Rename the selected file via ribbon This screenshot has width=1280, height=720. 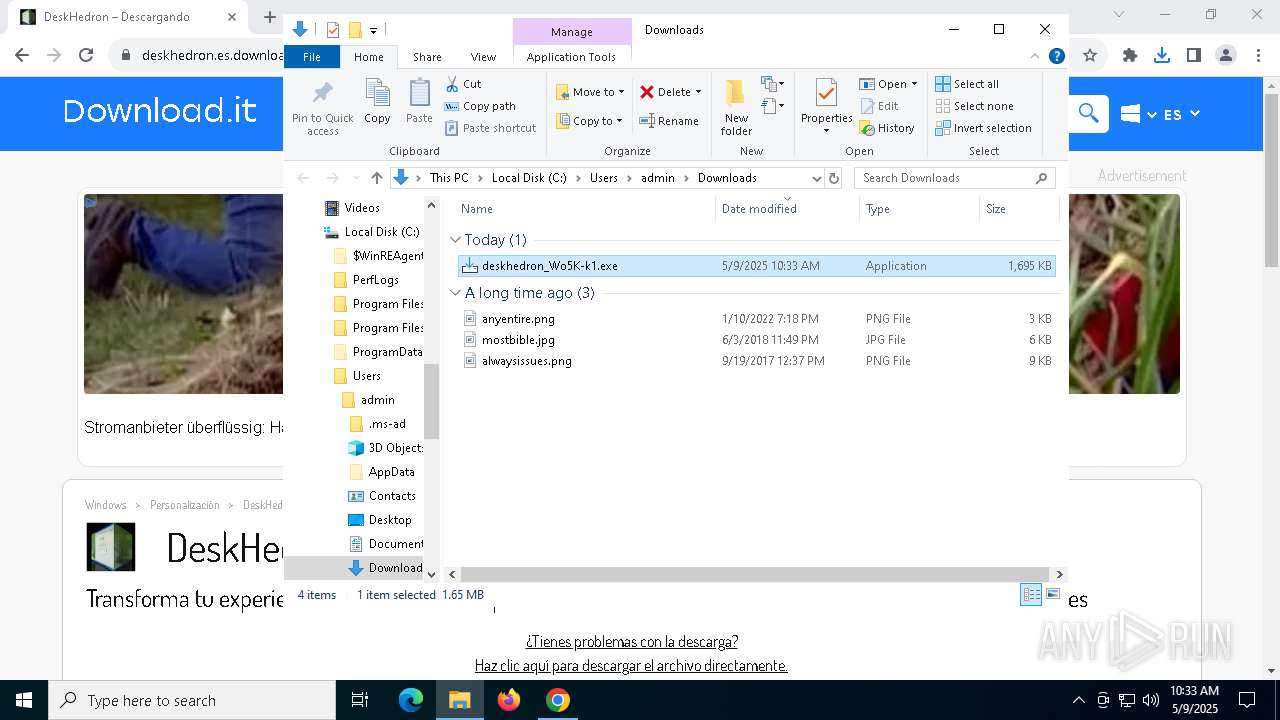tap(669, 121)
